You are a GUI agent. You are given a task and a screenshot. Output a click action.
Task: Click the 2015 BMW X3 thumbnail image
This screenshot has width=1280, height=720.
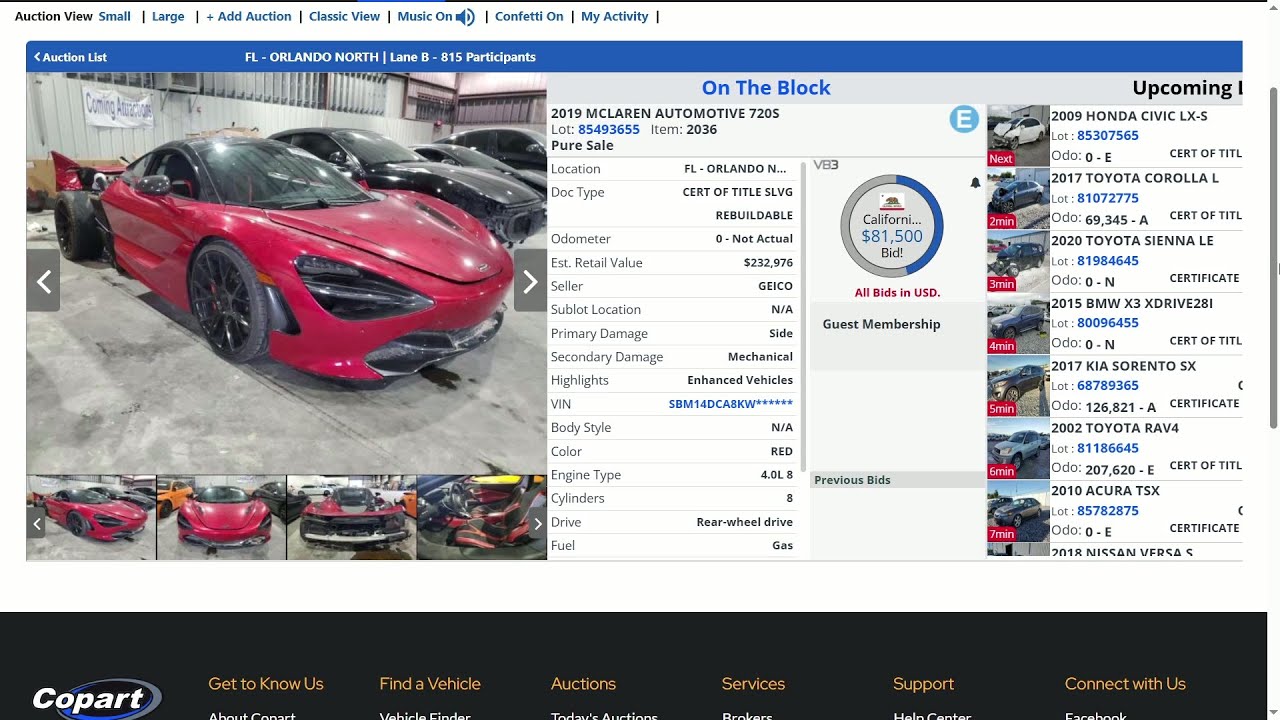1018,323
